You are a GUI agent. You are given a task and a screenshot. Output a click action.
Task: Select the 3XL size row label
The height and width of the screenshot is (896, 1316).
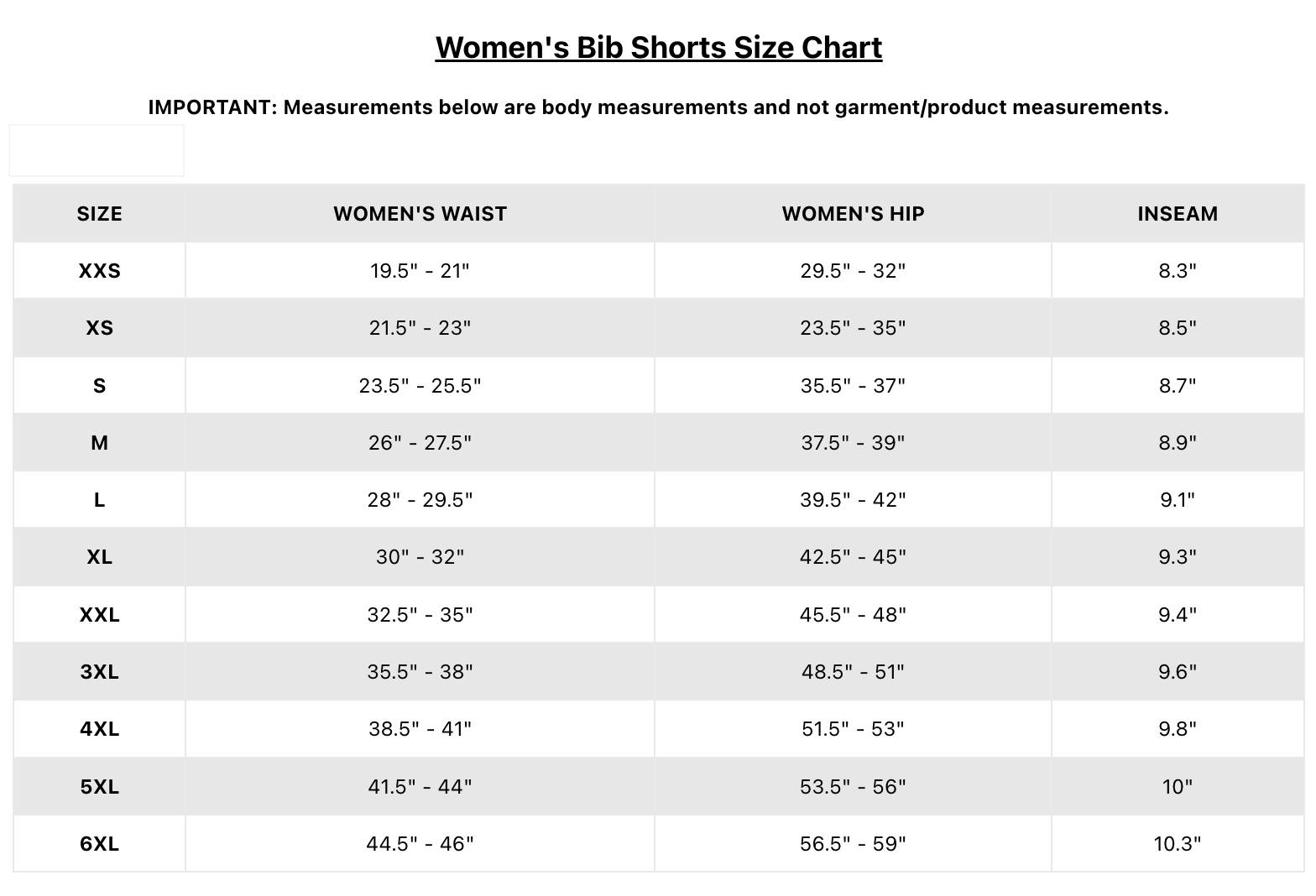(x=99, y=672)
